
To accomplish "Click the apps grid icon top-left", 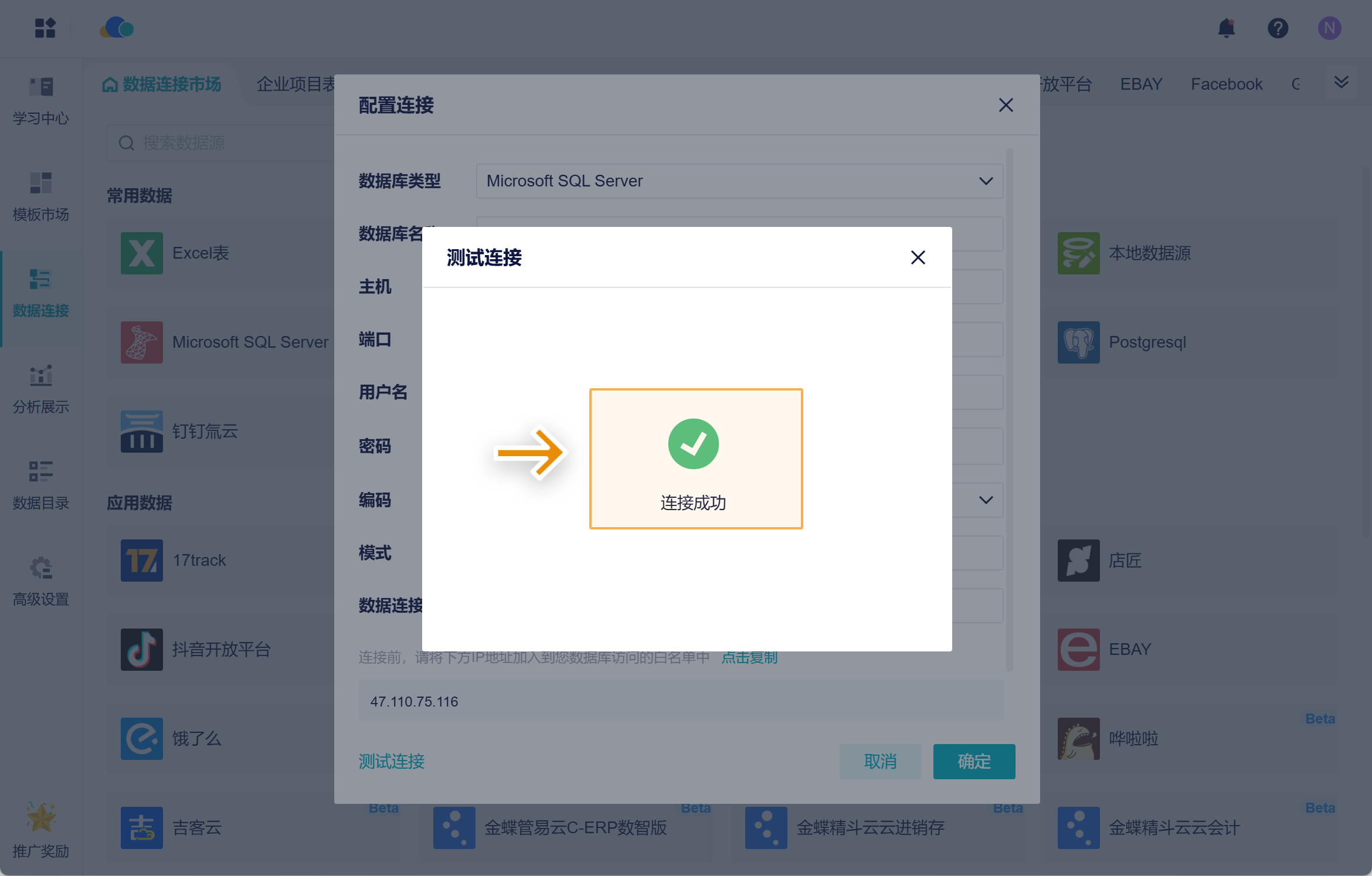I will [x=45, y=28].
